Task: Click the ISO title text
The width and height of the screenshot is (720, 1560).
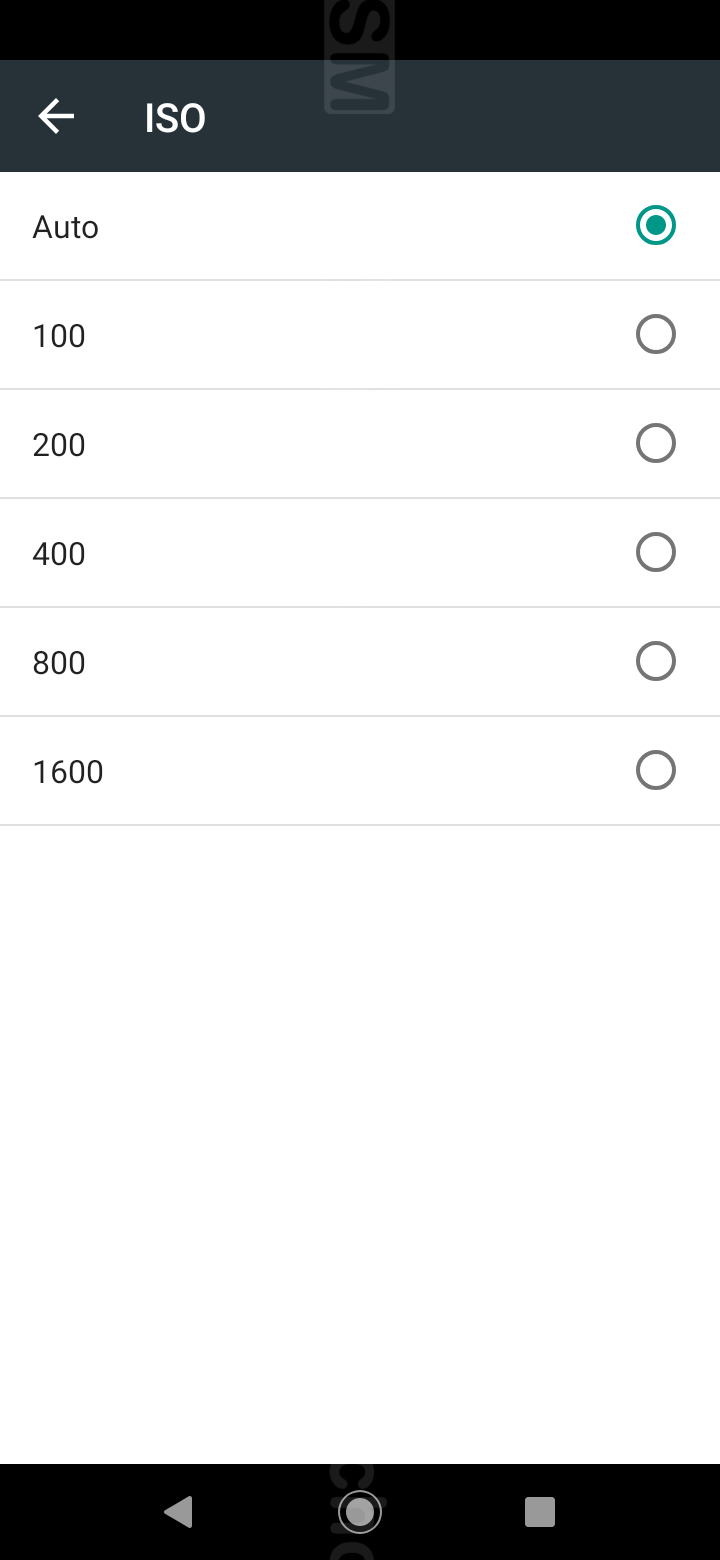Action: click(x=175, y=118)
